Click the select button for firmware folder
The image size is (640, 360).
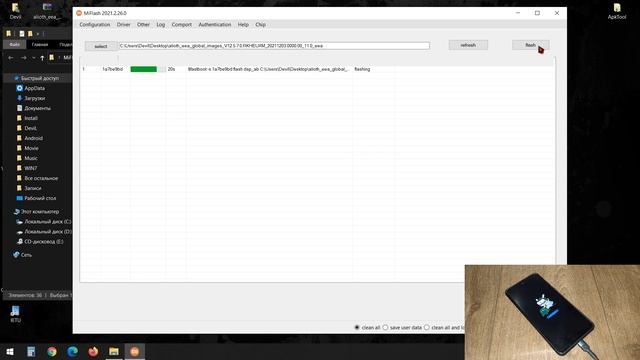(101, 46)
